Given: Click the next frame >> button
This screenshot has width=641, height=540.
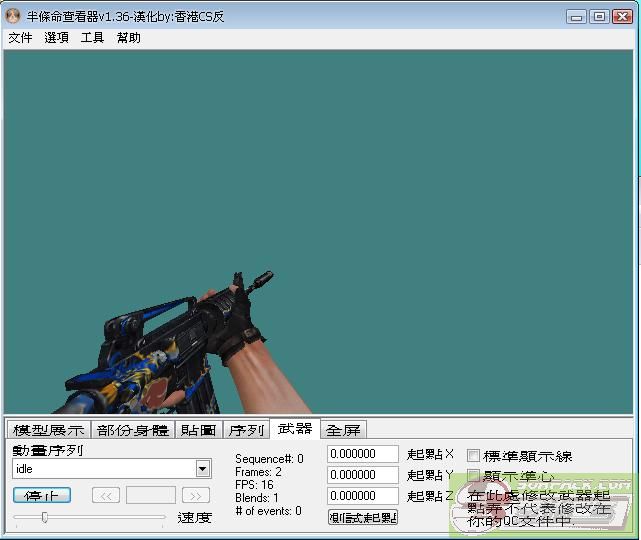Looking at the screenshot, I should point(196,495).
